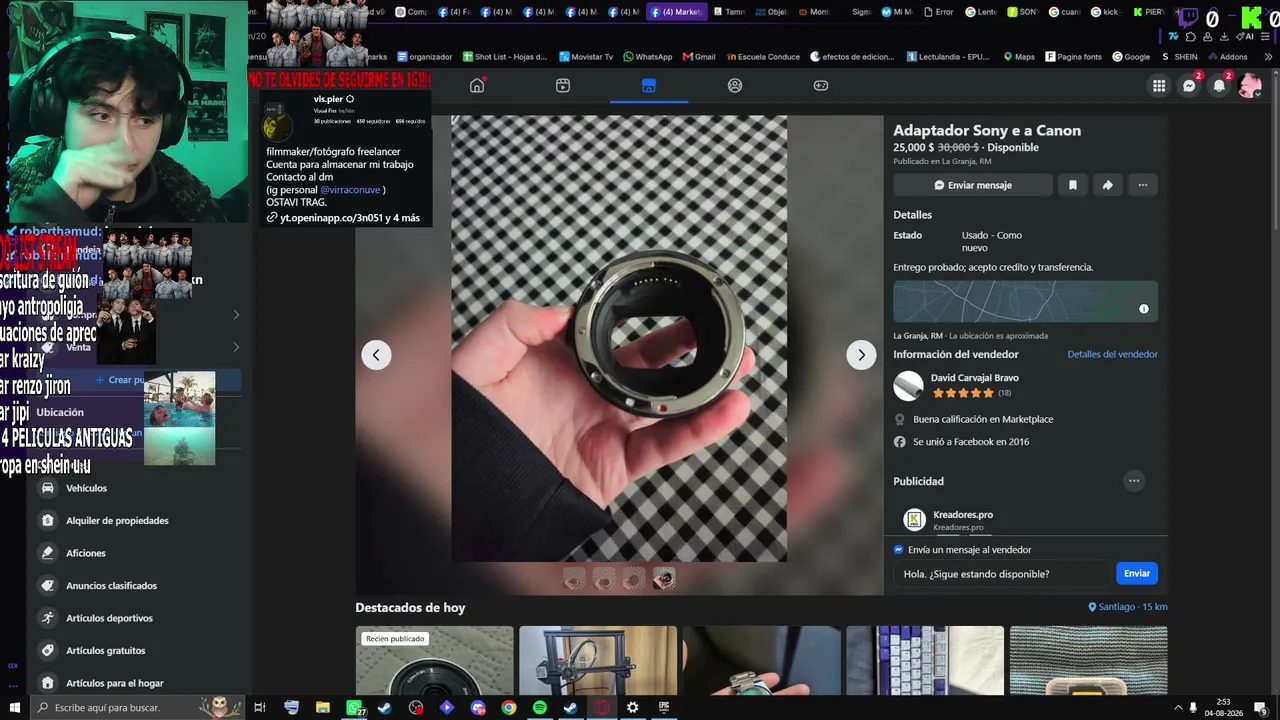
Task: Switch to the Error browser tab
Action: click(938, 12)
